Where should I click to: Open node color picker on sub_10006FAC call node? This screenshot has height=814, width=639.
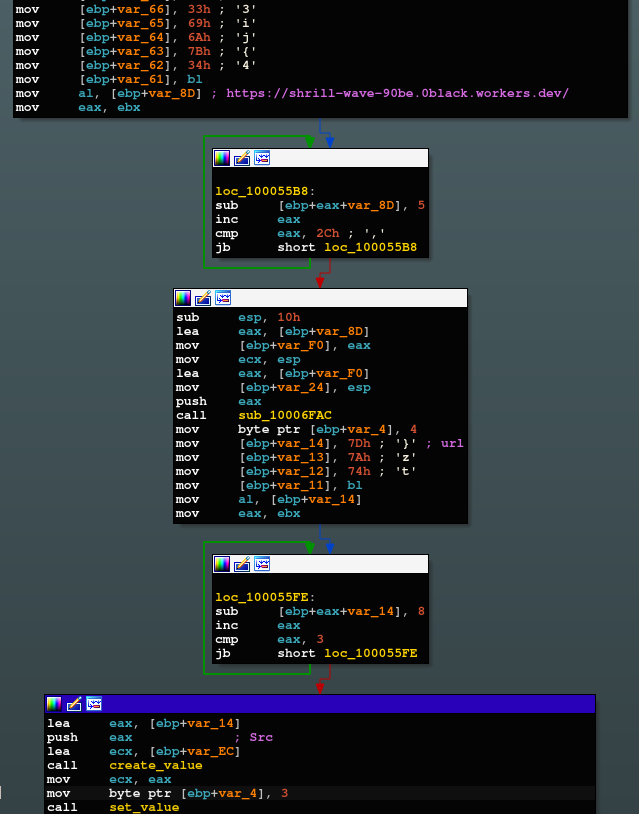[183, 298]
